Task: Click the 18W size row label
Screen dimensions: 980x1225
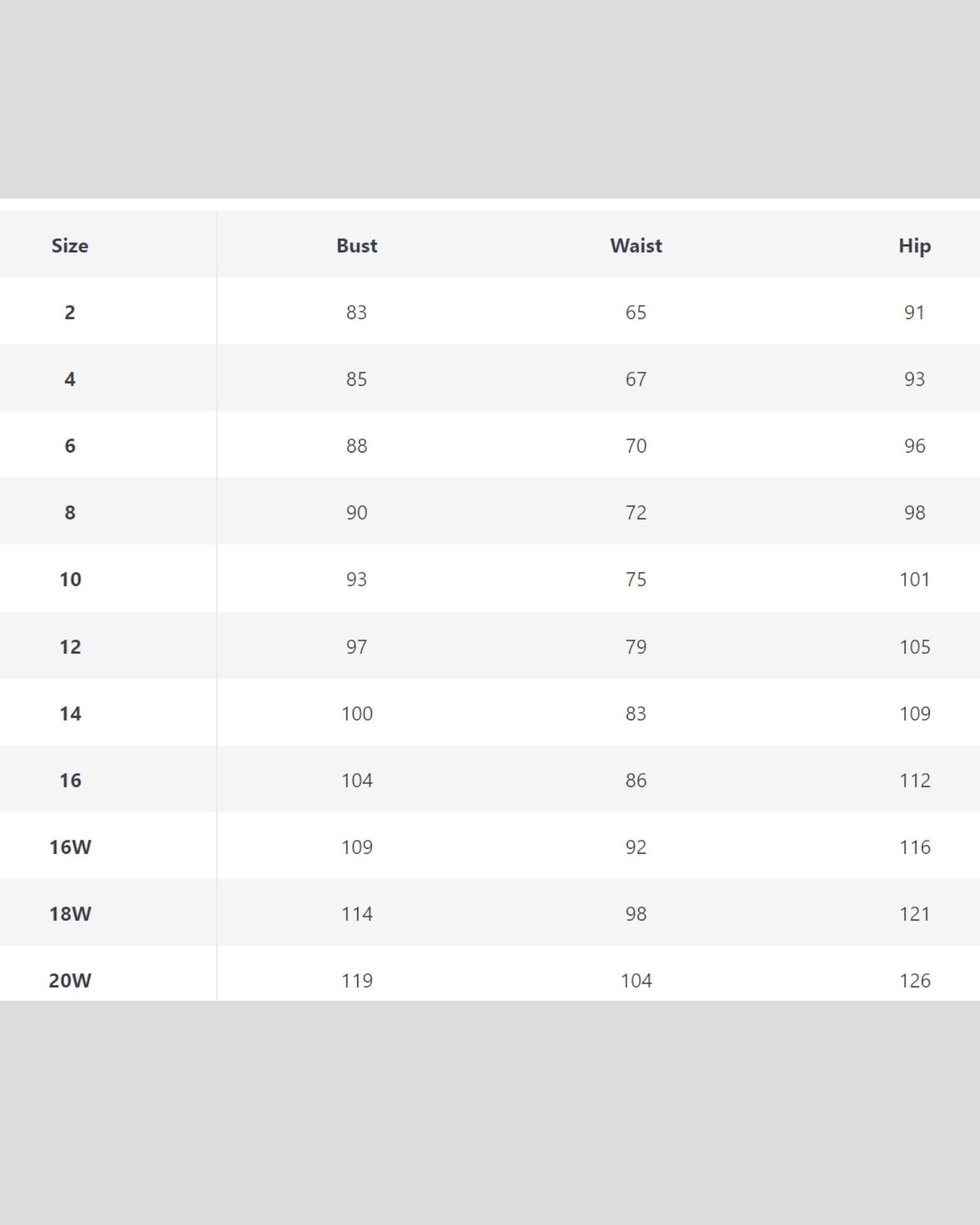Action: [x=70, y=914]
